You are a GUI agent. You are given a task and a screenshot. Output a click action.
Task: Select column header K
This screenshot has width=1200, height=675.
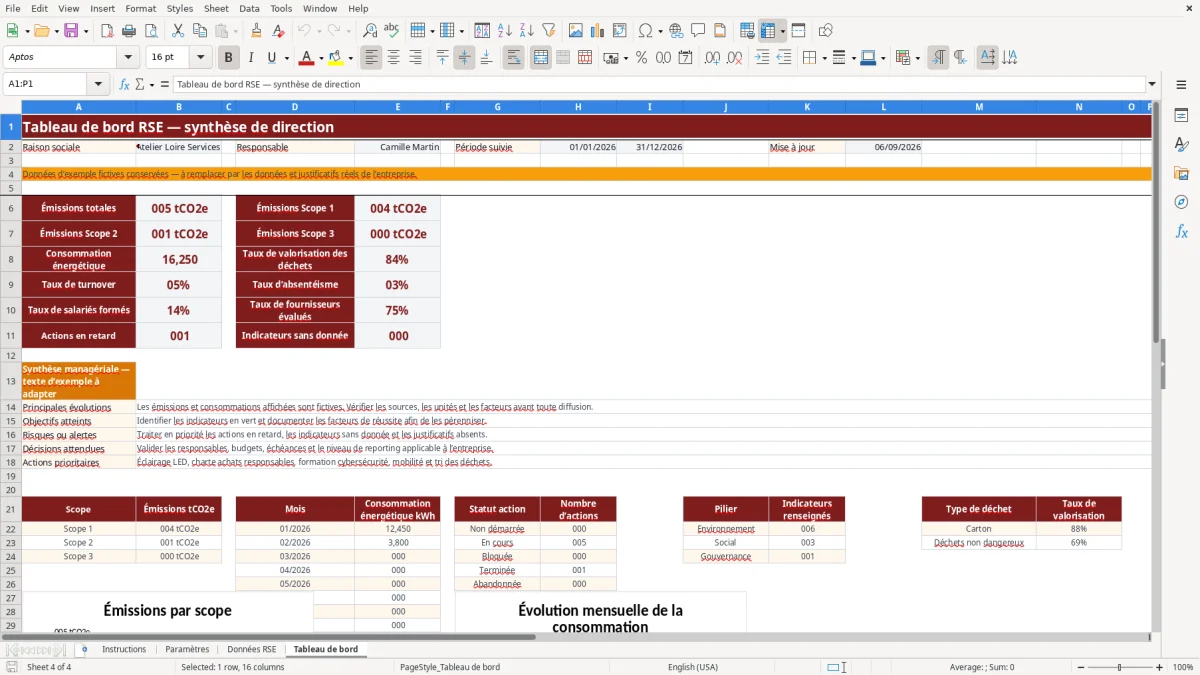(x=807, y=107)
